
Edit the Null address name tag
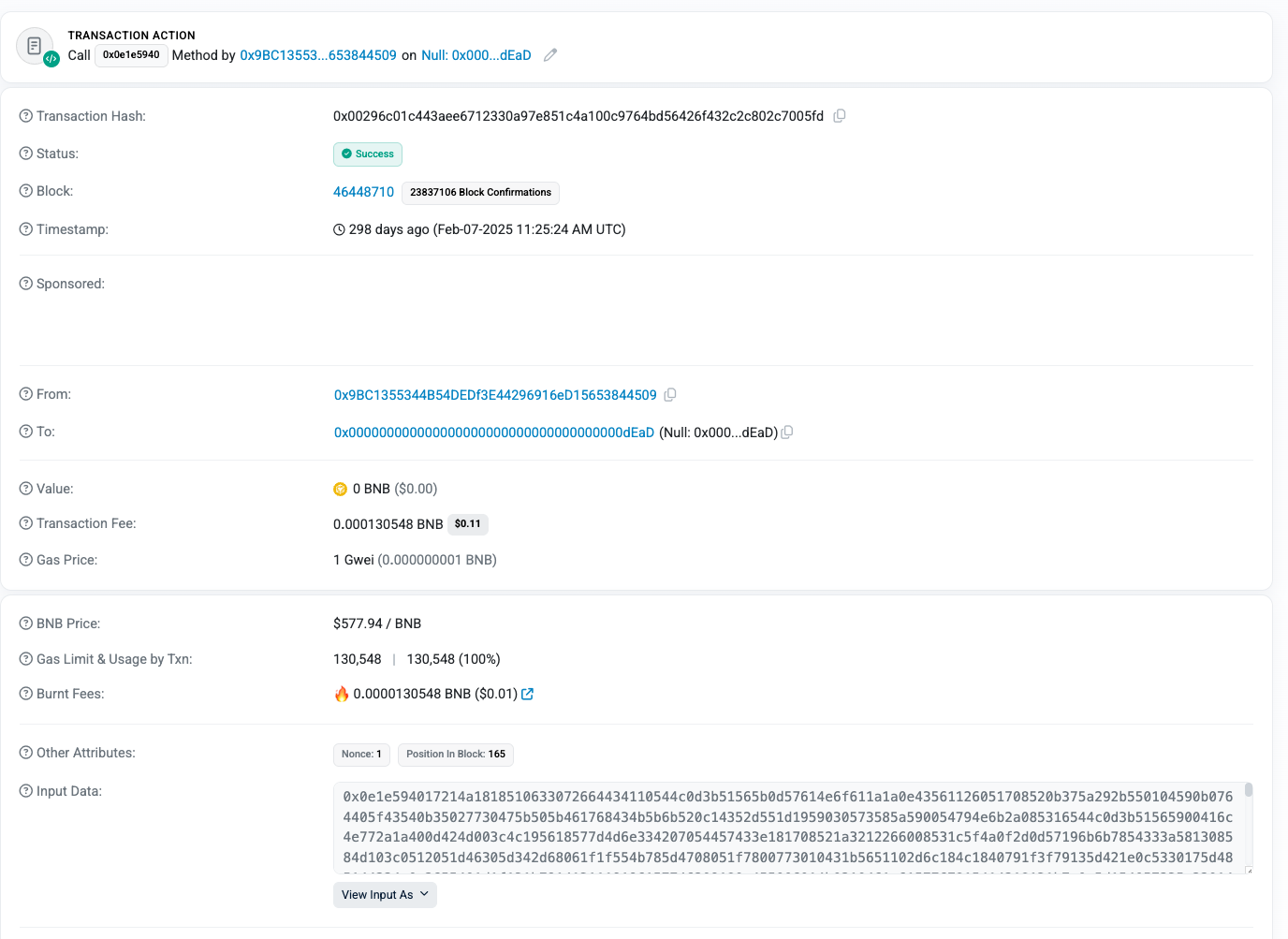pyautogui.click(x=549, y=55)
